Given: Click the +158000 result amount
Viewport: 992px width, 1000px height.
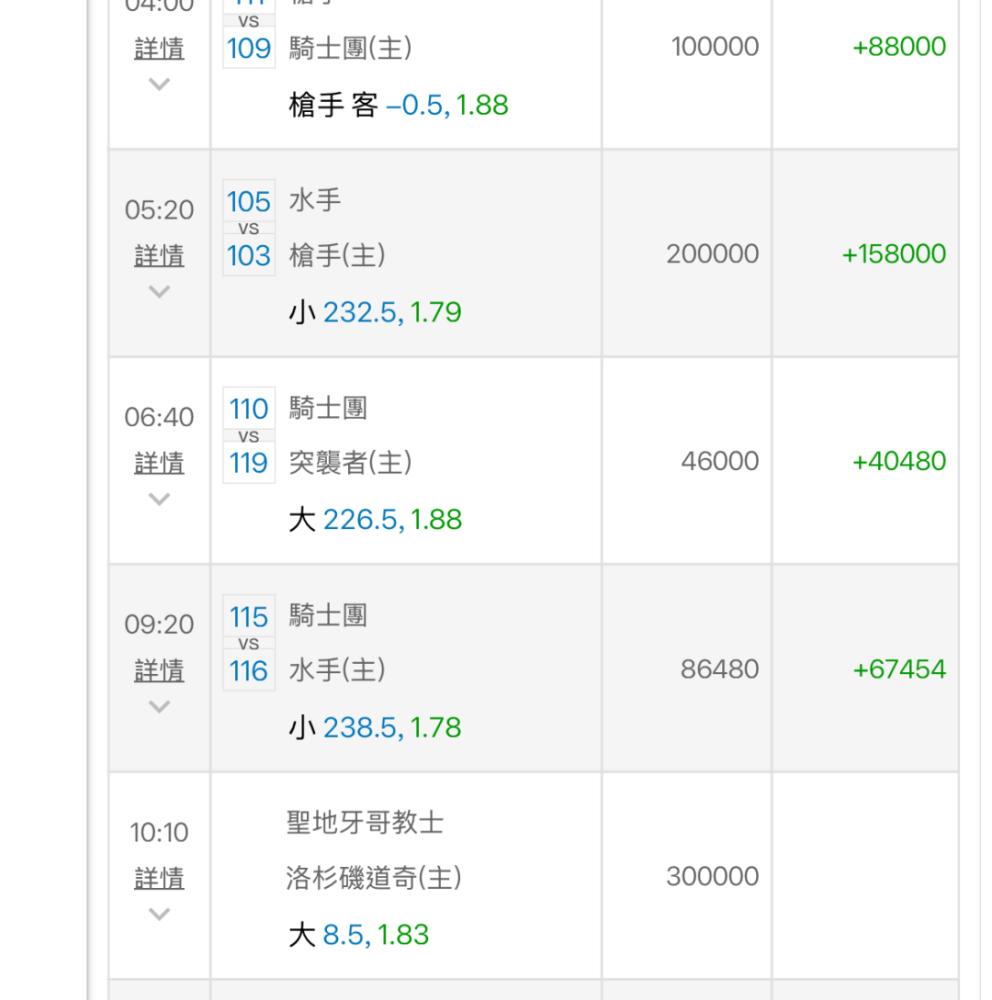Looking at the screenshot, I should 894,254.
